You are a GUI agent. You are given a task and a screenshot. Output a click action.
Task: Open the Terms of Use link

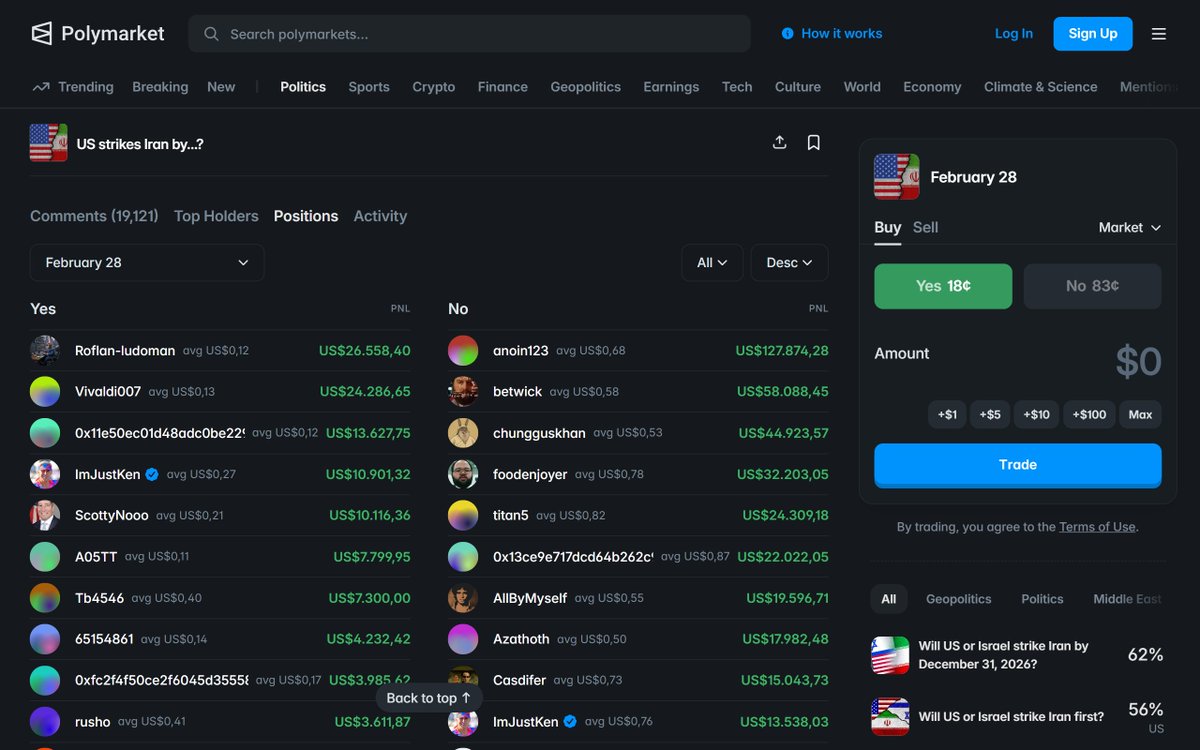pos(1097,526)
